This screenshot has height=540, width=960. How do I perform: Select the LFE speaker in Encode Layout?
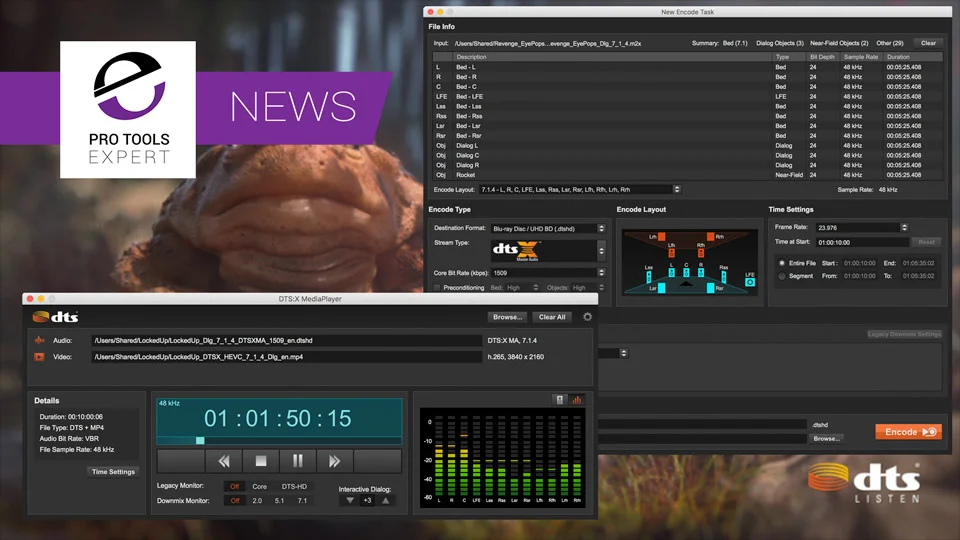click(x=750, y=282)
